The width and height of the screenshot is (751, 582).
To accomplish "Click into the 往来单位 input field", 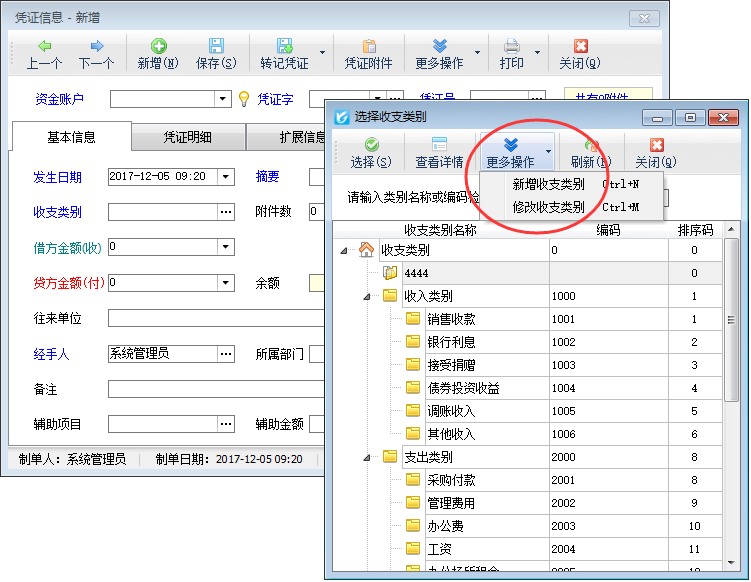I will point(215,318).
